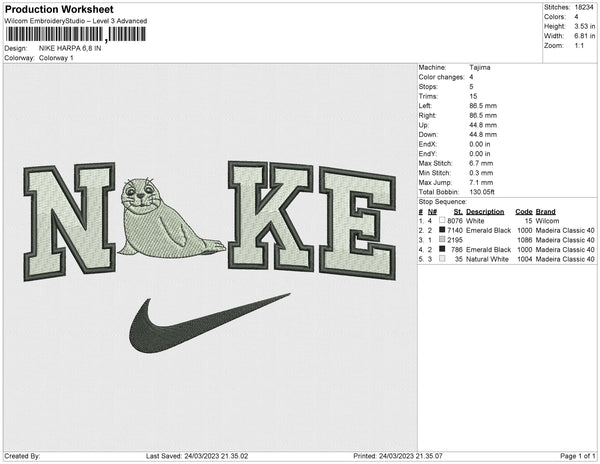The image size is (600, 464).
Task: Click the 'N#' column header
Action: (x=432, y=212)
